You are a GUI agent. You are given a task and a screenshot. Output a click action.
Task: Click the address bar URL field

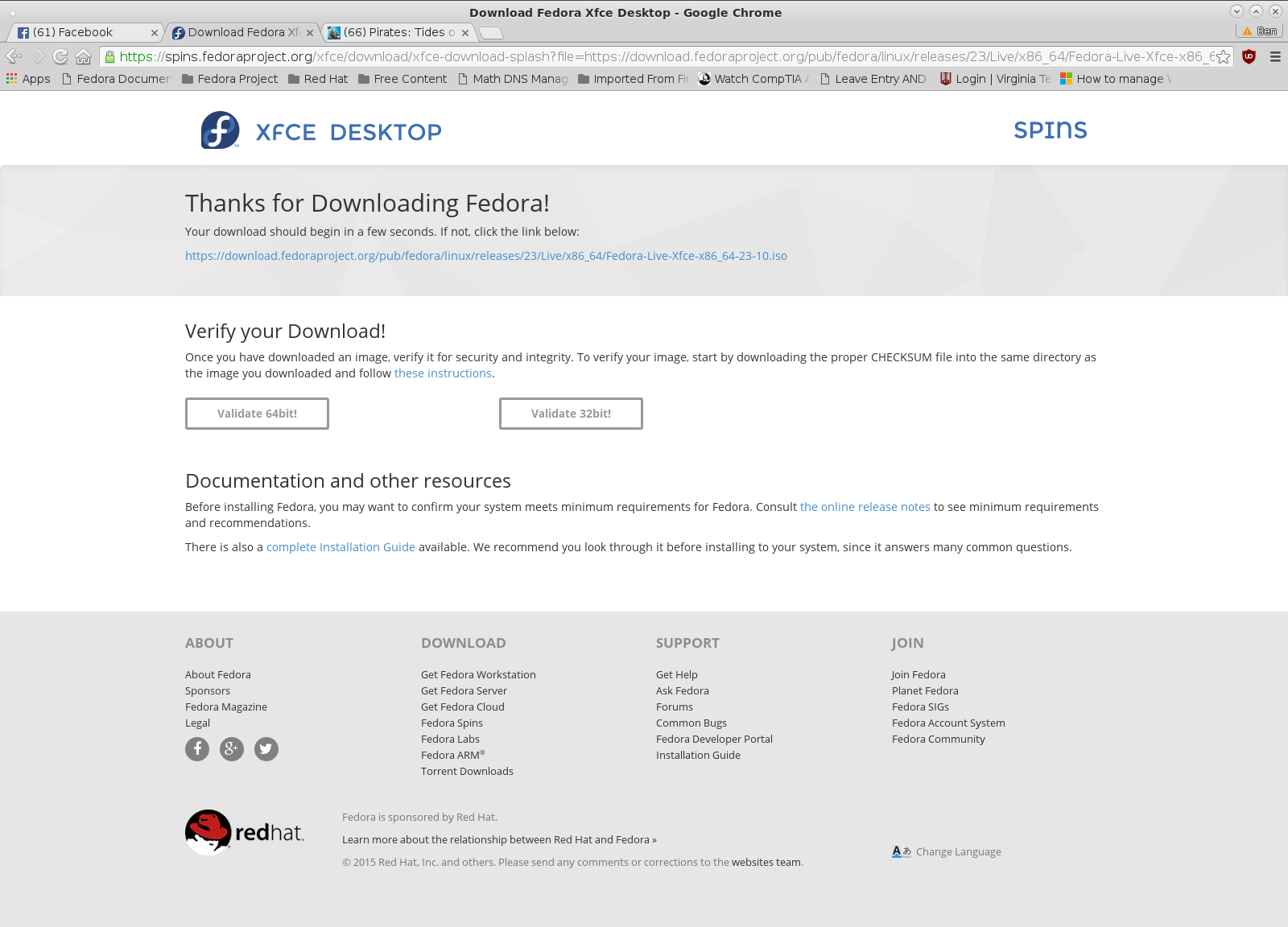667,56
